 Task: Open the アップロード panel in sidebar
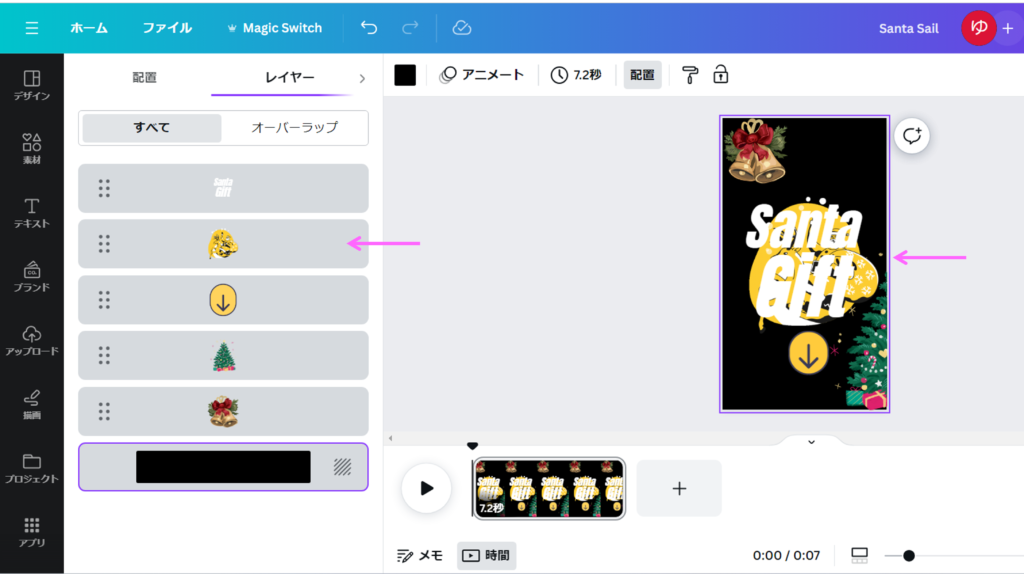pos(32,340)
